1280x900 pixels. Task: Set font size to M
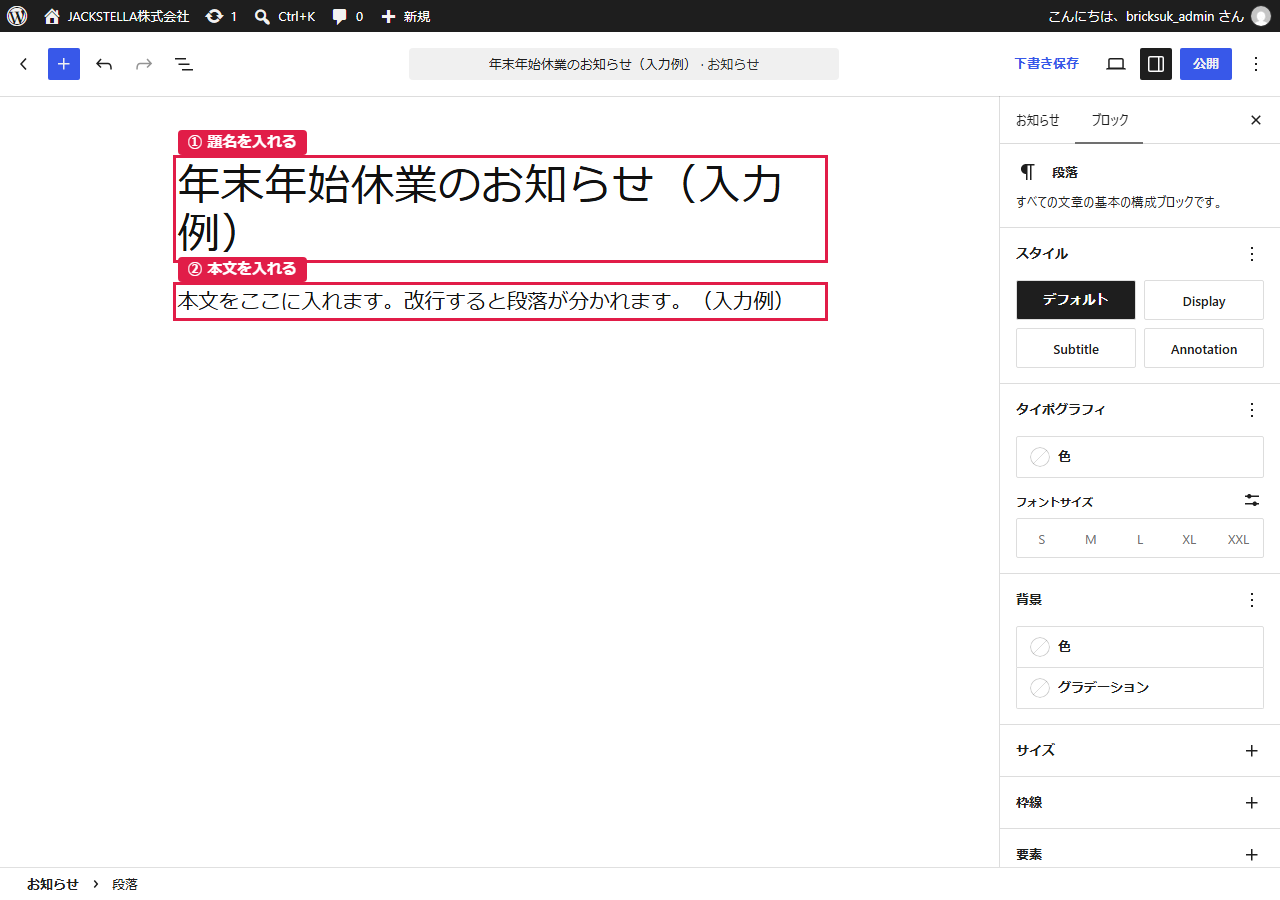coord(1091,539)
